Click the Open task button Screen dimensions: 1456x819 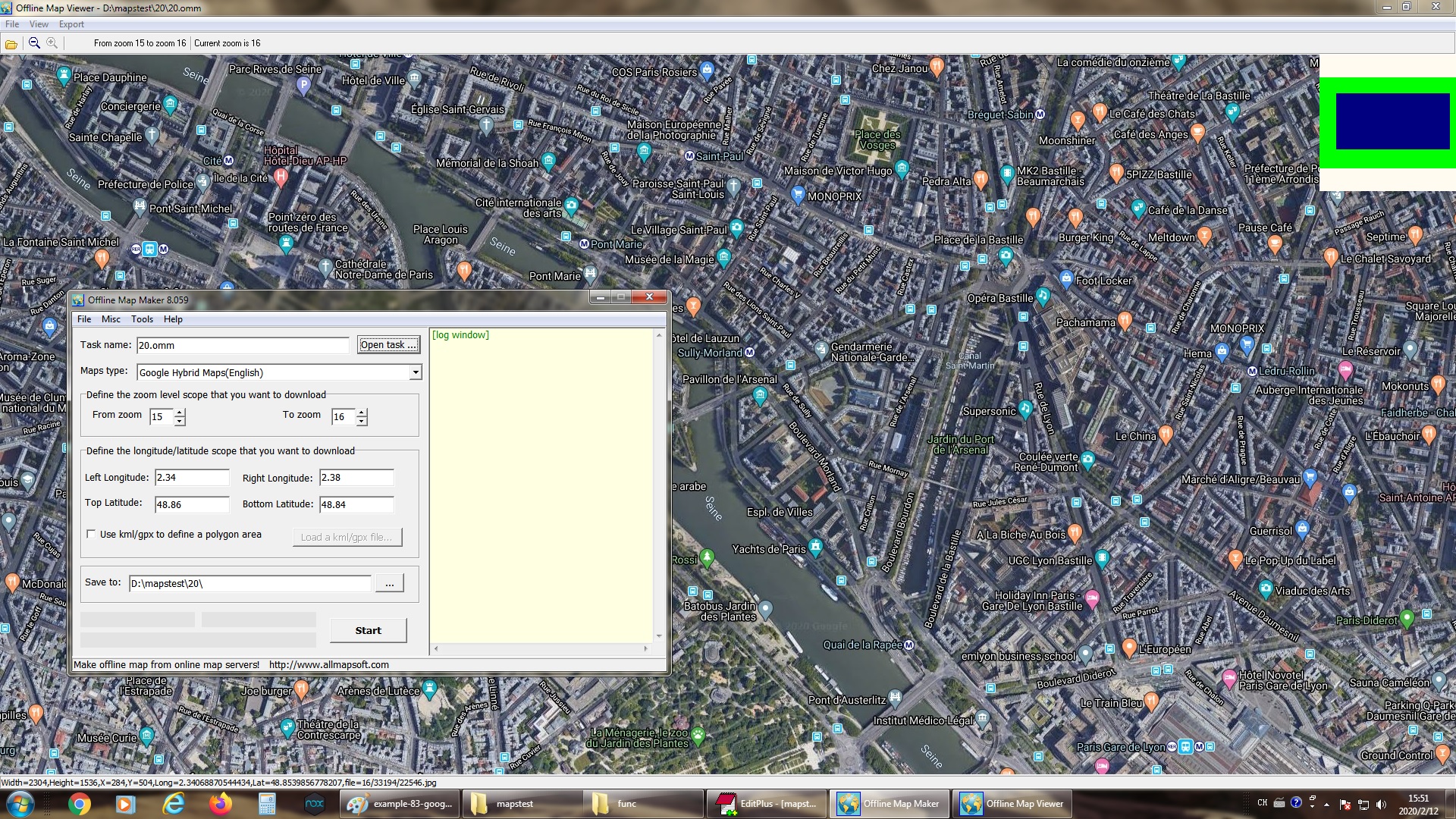pyautogui.click(x=388, y=344)
